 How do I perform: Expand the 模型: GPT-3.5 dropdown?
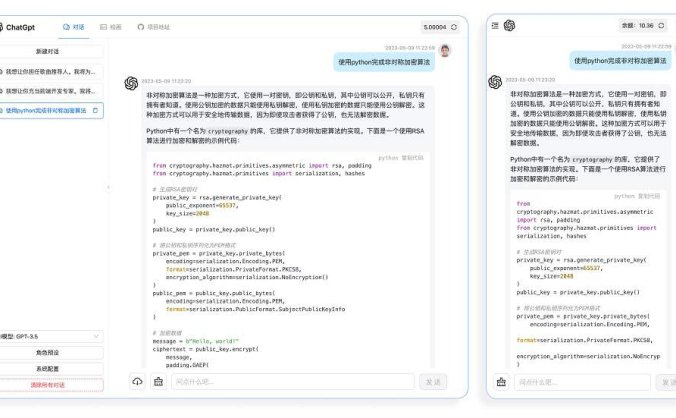click(x=51, y=337)
